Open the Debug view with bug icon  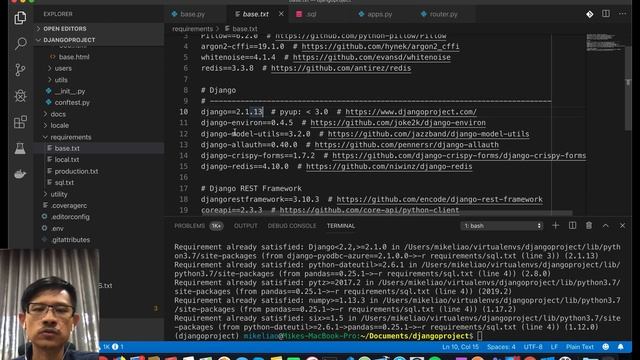[20, 96]
